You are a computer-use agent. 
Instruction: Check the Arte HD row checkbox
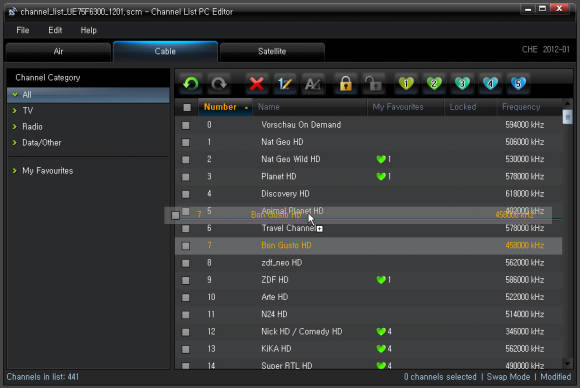point(186,297)
